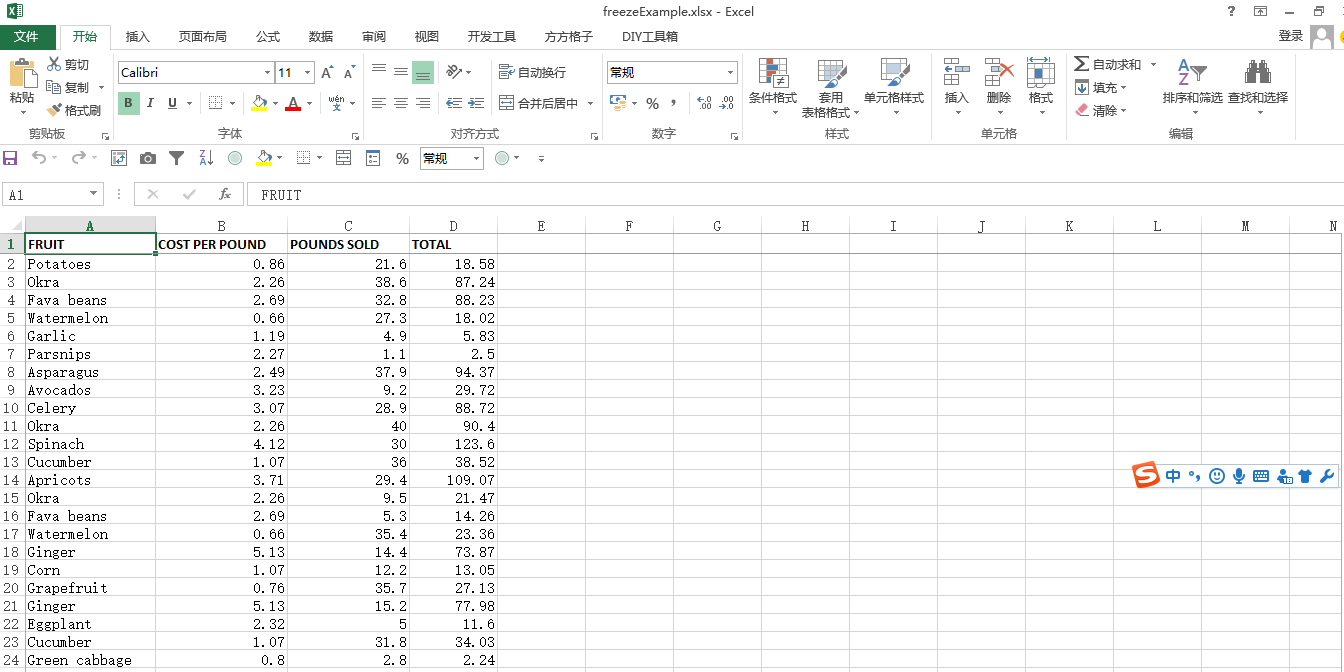Screen dimensions: 1344x672
Task: Click the underline U button
Action: click(172, 103)
